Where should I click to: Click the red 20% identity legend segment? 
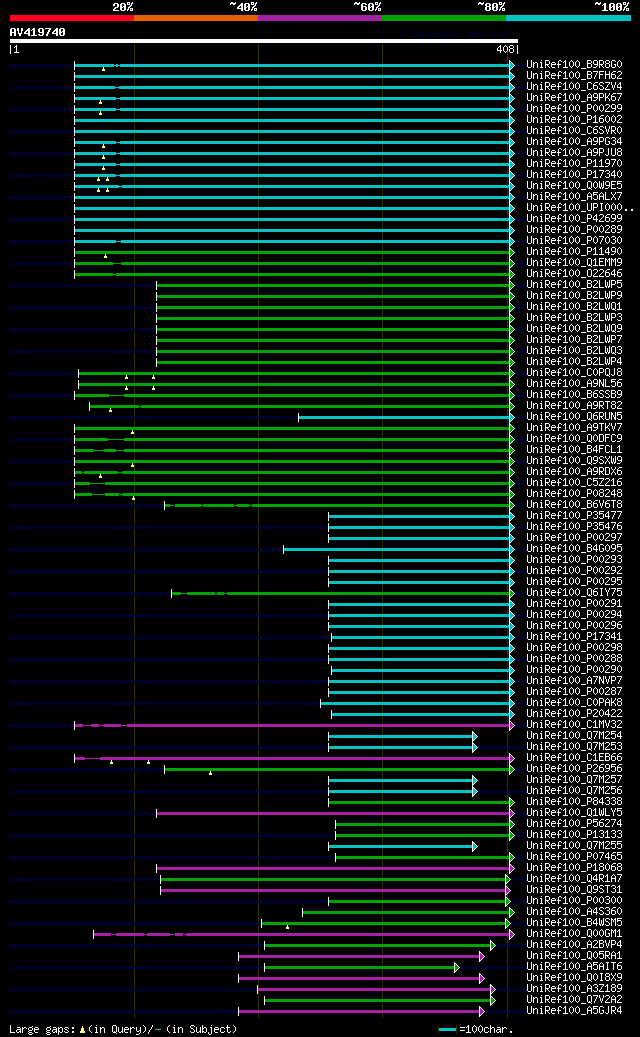(71, 18)
